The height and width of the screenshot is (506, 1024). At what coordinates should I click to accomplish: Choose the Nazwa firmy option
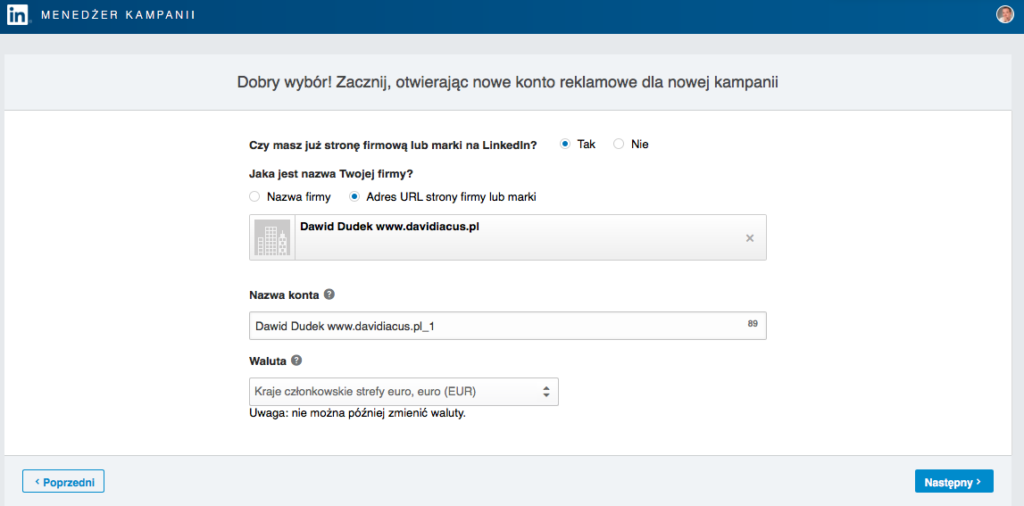[x=255, y=197]
